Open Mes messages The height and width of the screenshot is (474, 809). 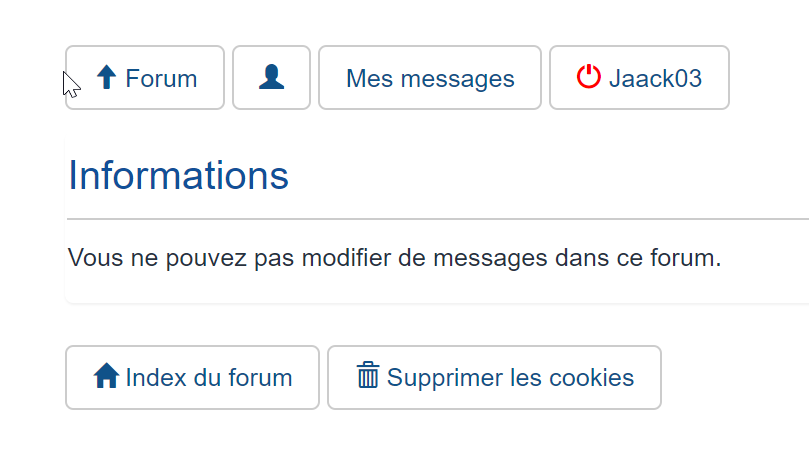point(430,78)
